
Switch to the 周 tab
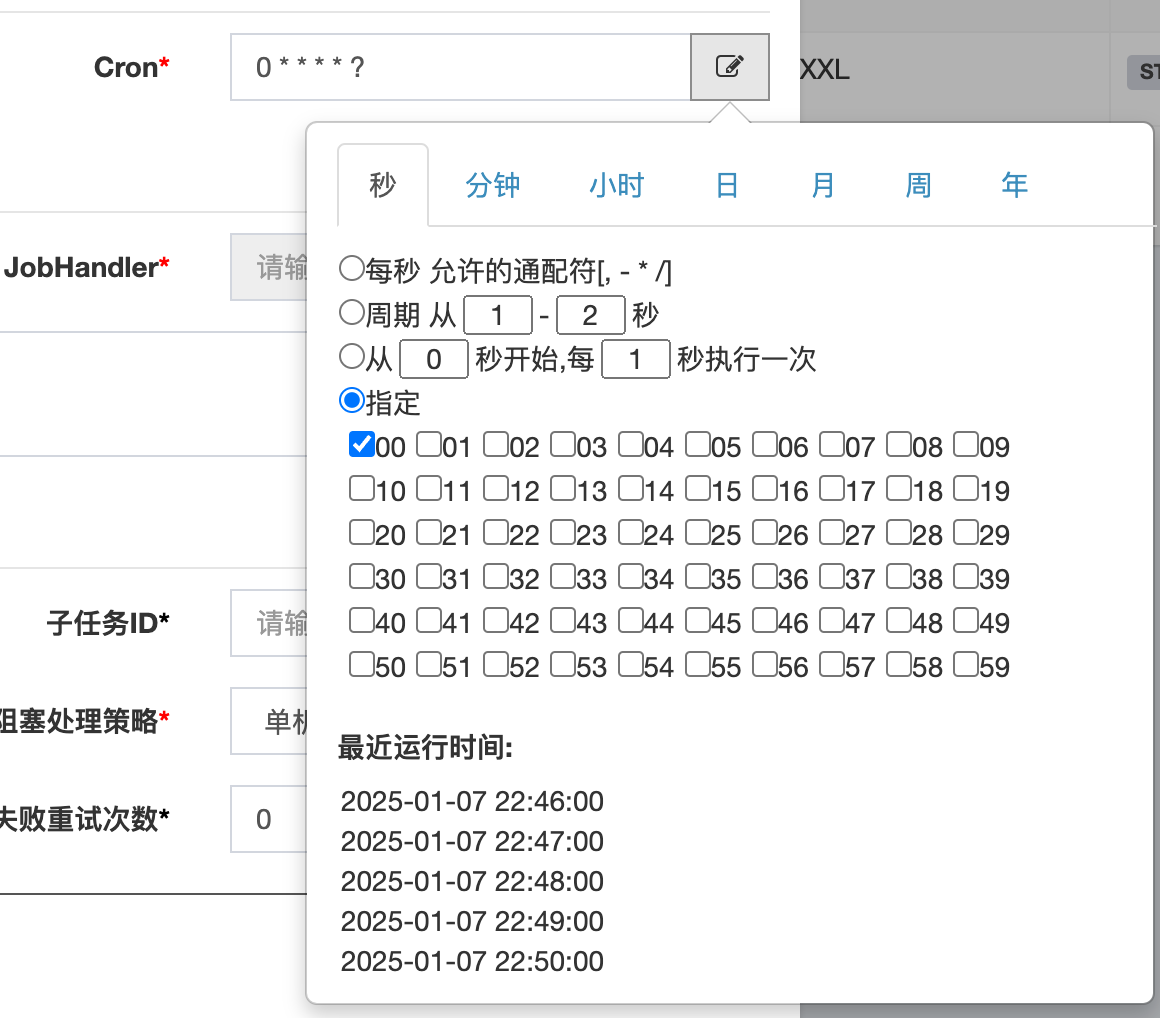click(918, 185)
